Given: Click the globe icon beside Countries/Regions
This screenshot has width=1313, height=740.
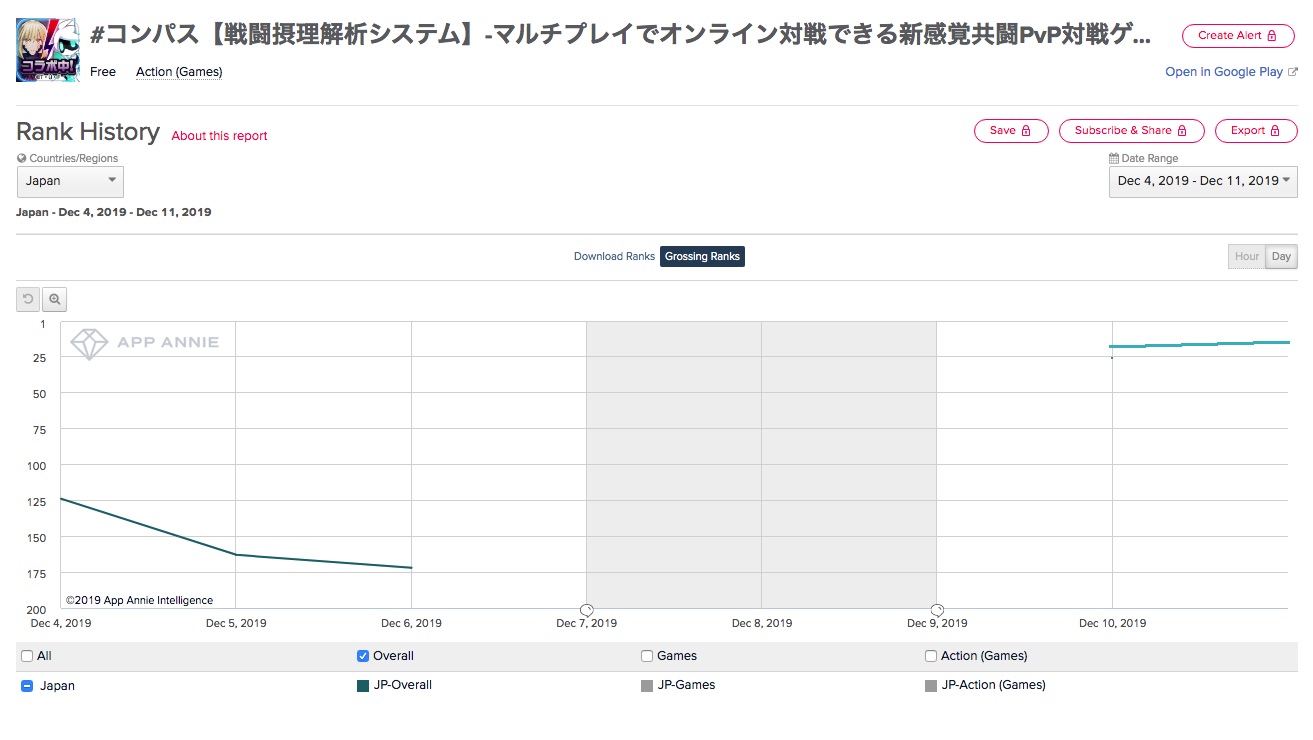Looking at the screenshot, I should pyautogui.click(x=21, y=158).
